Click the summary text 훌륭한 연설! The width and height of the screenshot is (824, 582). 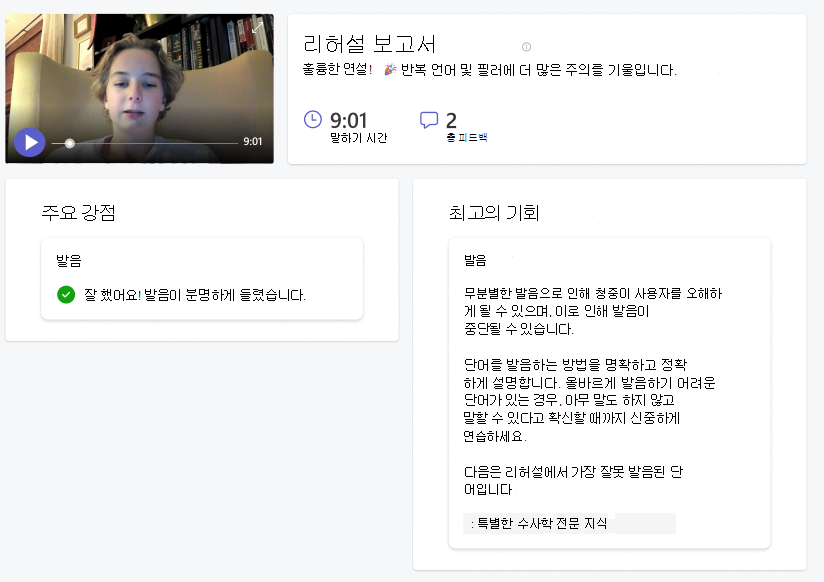click(x=337, y=69)
